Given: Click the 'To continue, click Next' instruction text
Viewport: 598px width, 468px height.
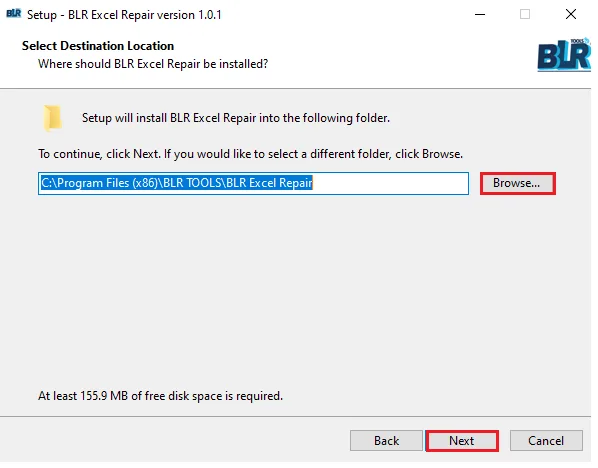Looking at the screenshot, I should coord(250,154).
